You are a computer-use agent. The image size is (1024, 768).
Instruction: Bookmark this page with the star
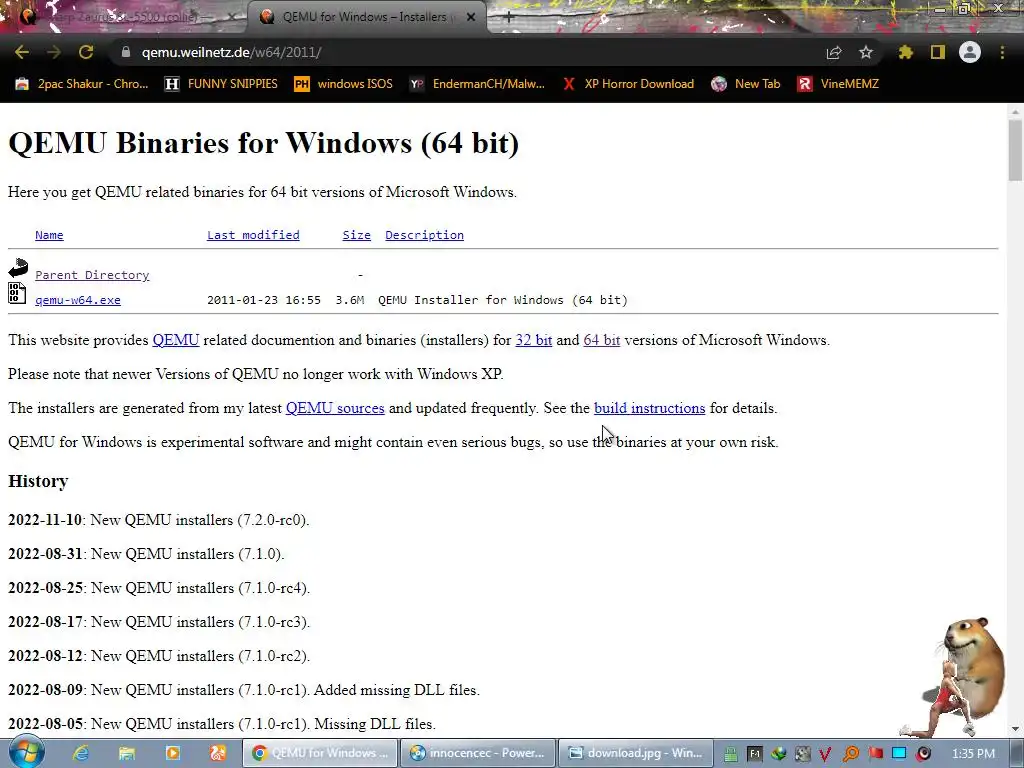click(866, 52)
